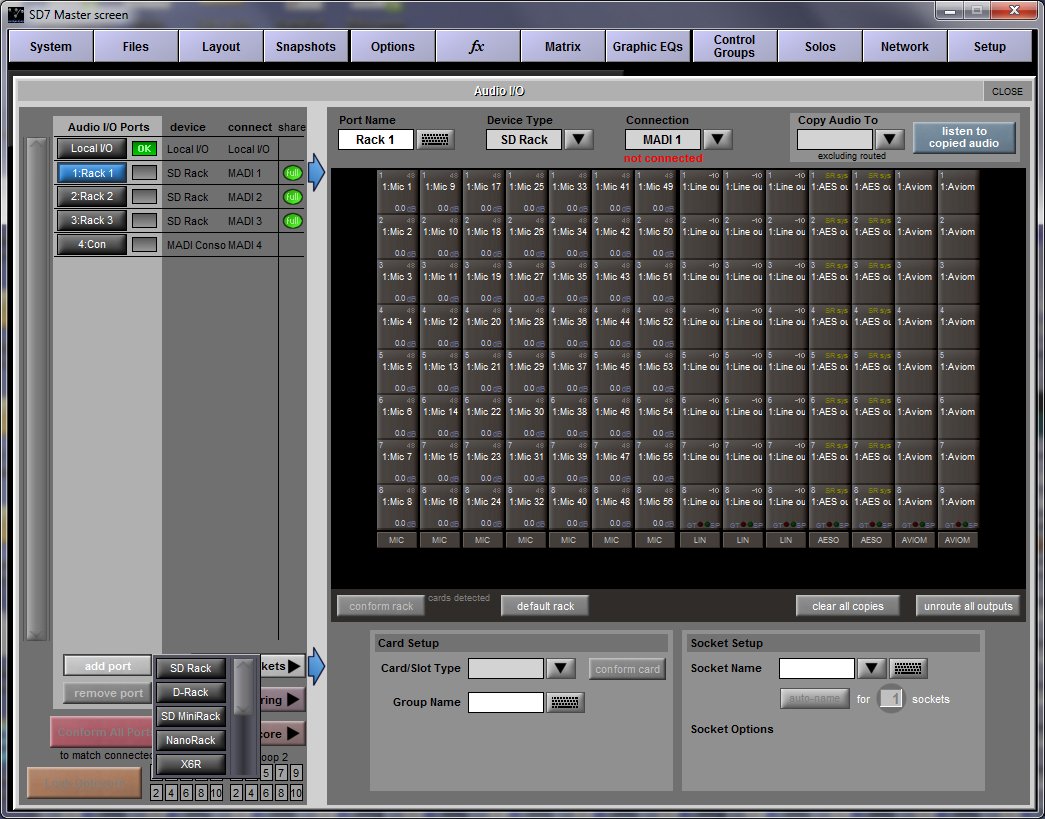
Task: Click the SD Rack device type field
Action: tap(524, 139)
